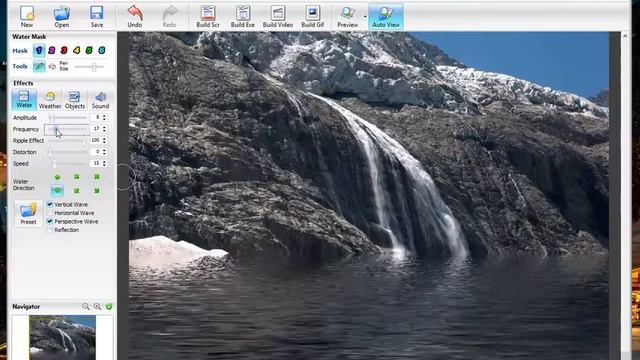Select highlighted bottom-left water direction
The height and width of the screenshot is (360, 640).
[x=57, y=190]
